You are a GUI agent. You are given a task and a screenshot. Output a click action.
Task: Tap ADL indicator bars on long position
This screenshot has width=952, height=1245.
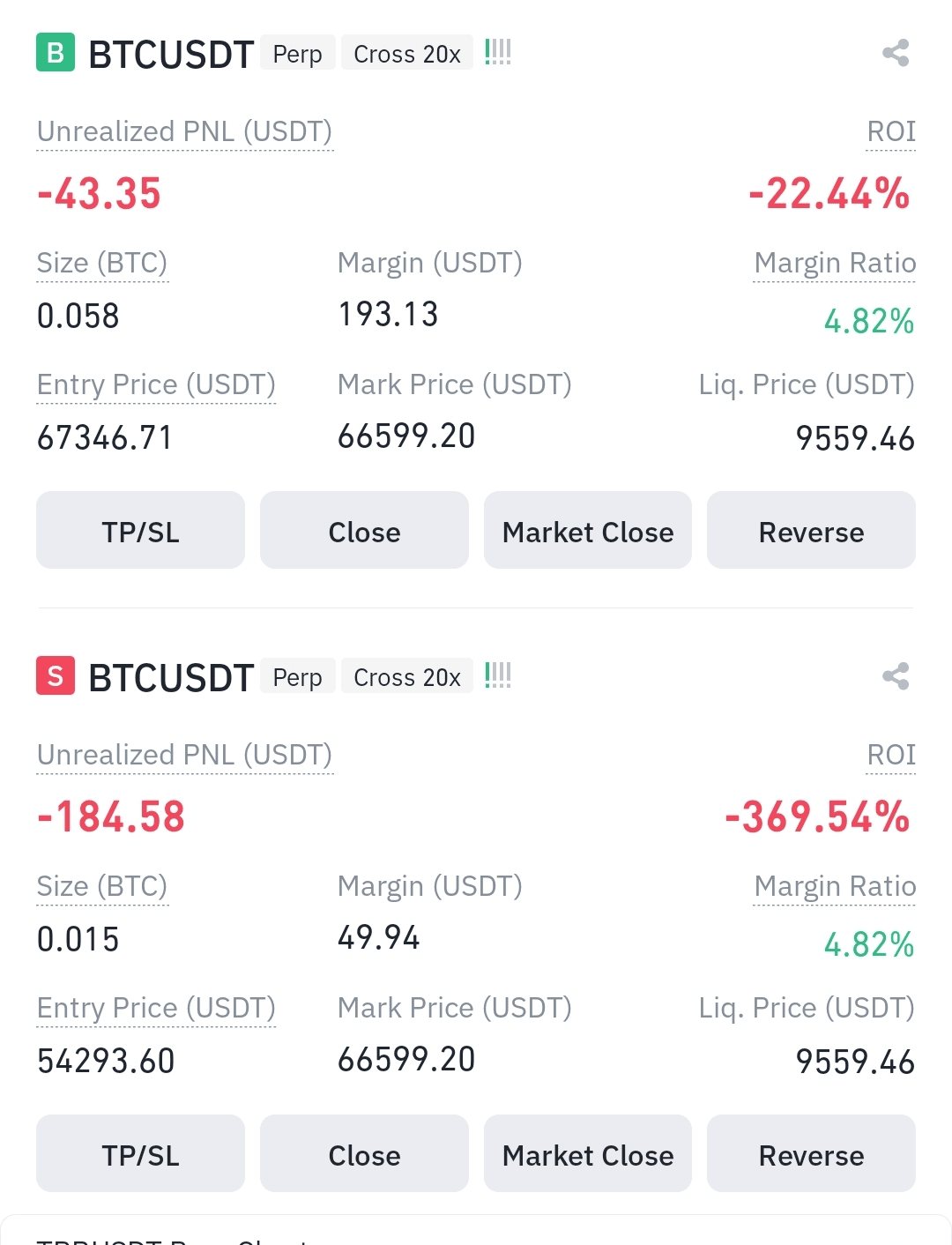498,53
